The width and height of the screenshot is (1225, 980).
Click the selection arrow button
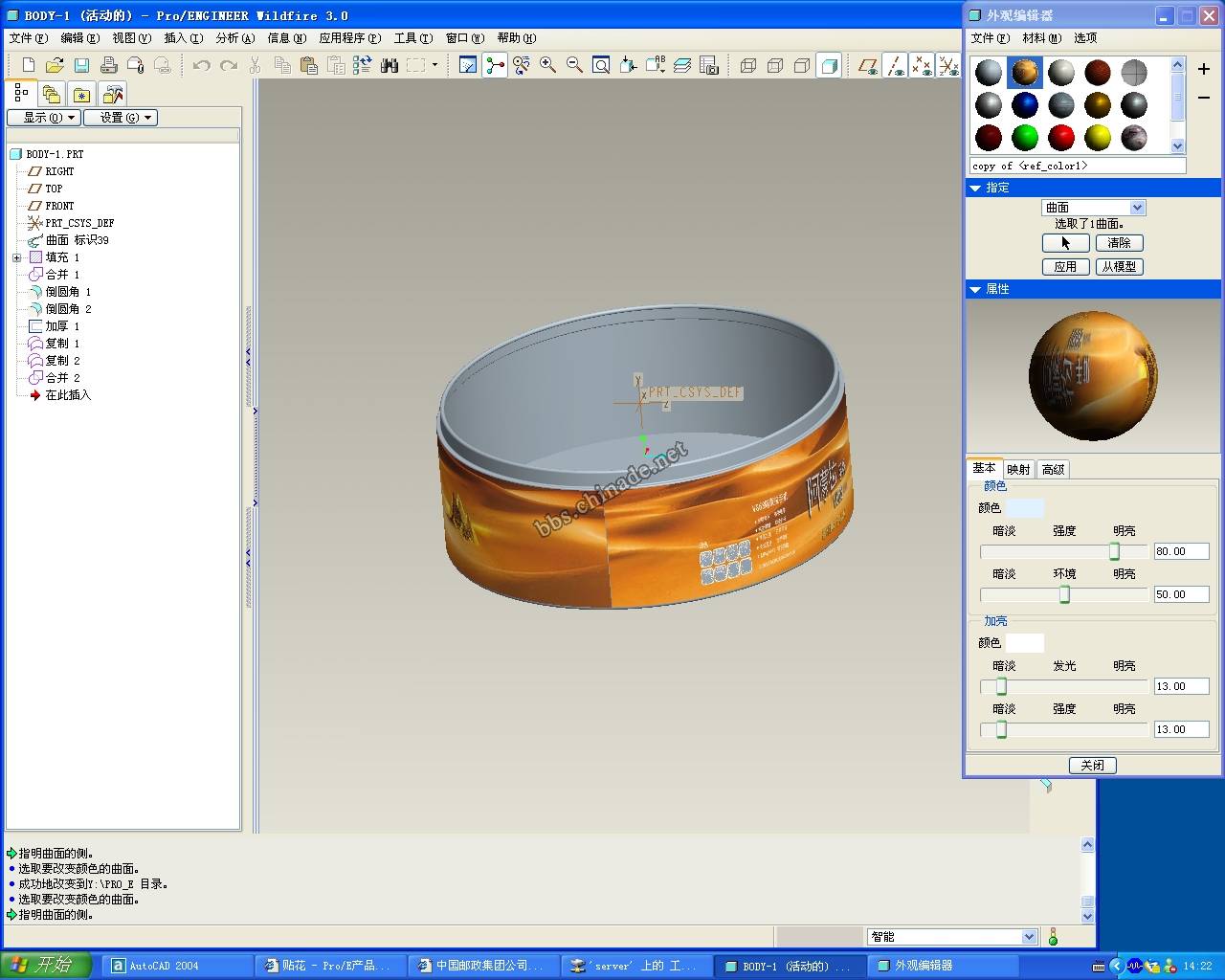1066,243
